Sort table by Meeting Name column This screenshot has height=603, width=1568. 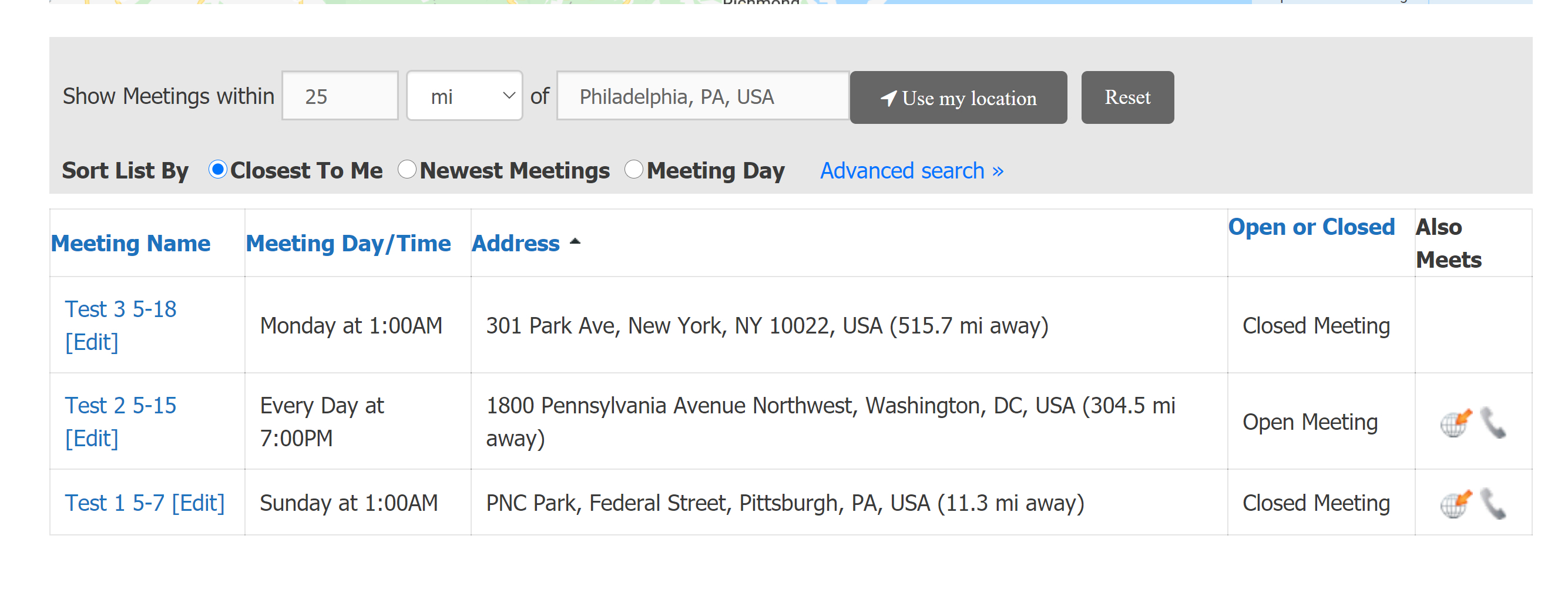[x=130, y=244]
